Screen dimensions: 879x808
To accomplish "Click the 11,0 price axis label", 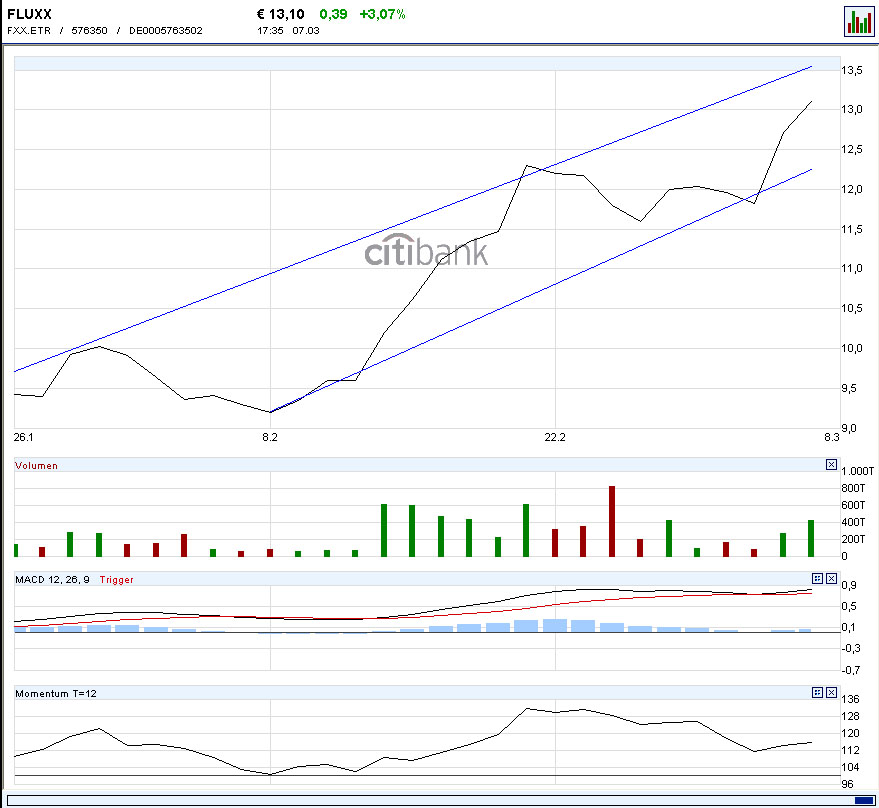I will pyautogui.click(x=852, y=268).
